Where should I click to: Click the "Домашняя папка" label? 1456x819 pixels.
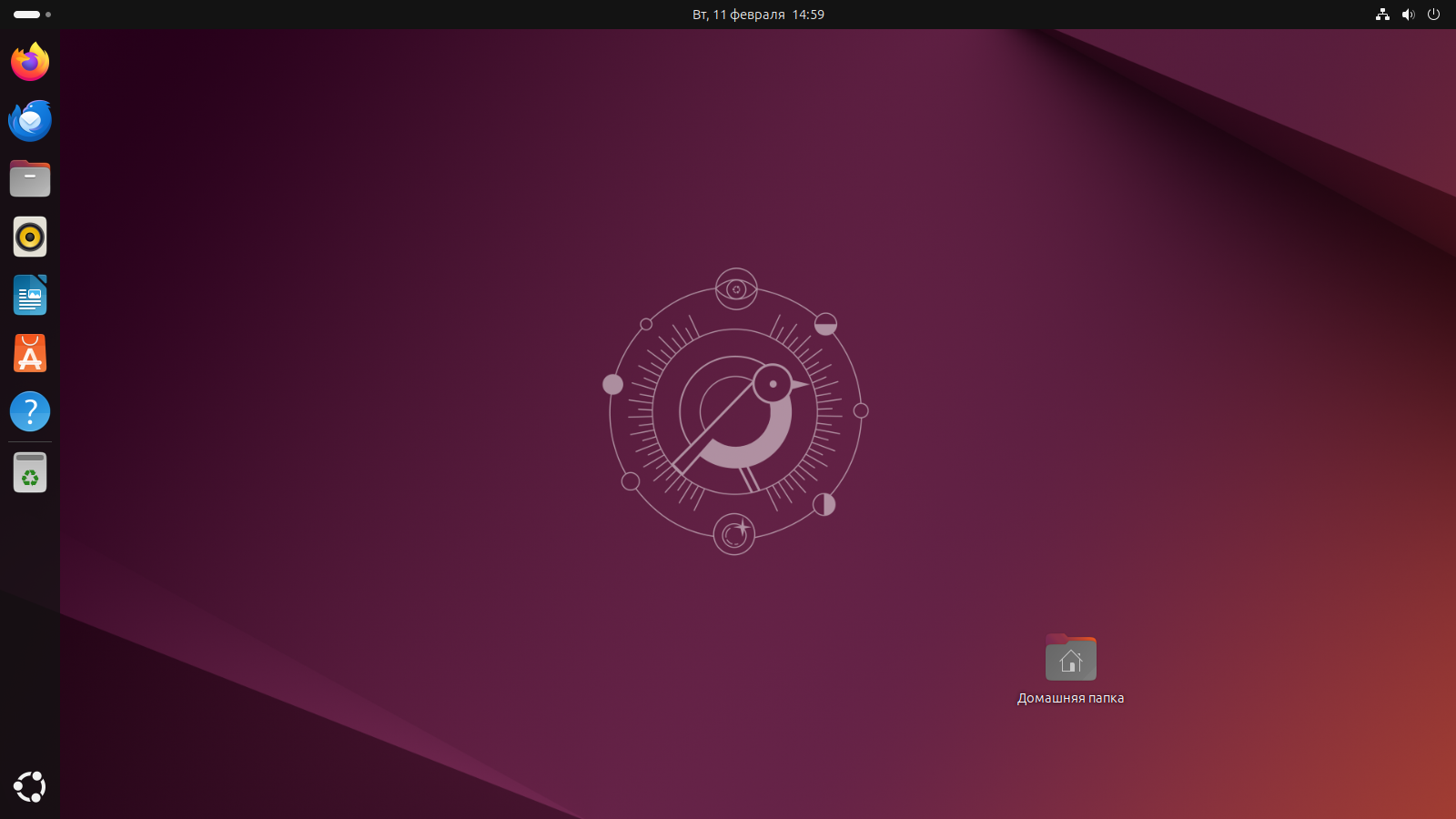click(1070, 698)
